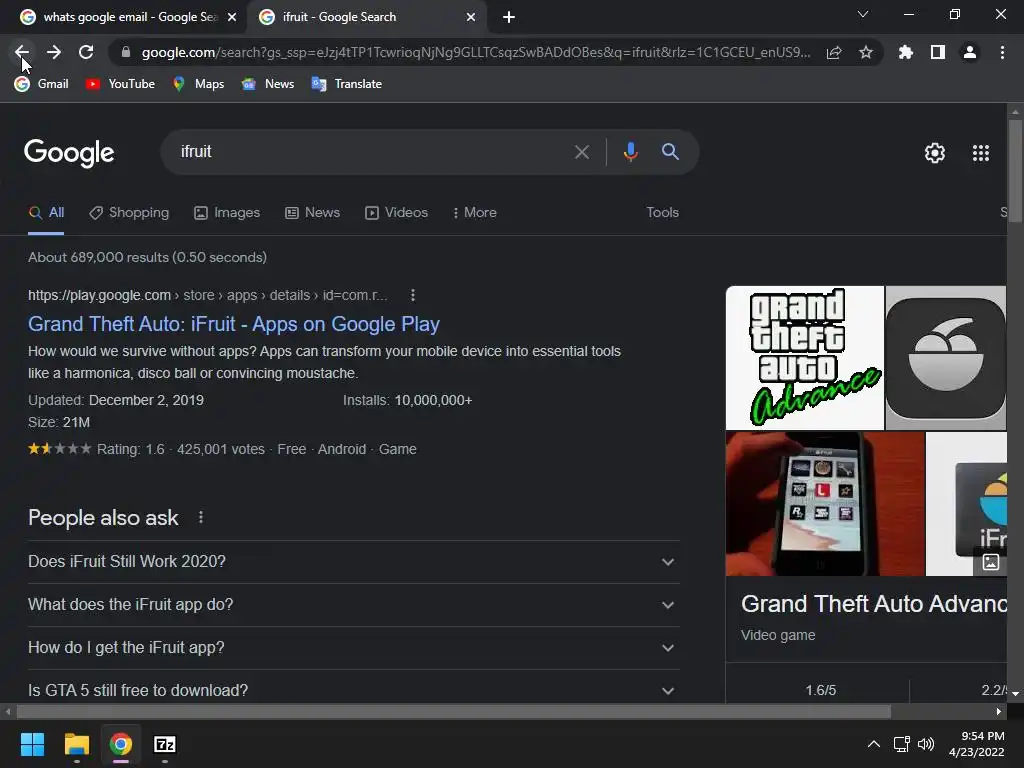
Task: View more images in the knowledge panel
Action: click(991, 562)
